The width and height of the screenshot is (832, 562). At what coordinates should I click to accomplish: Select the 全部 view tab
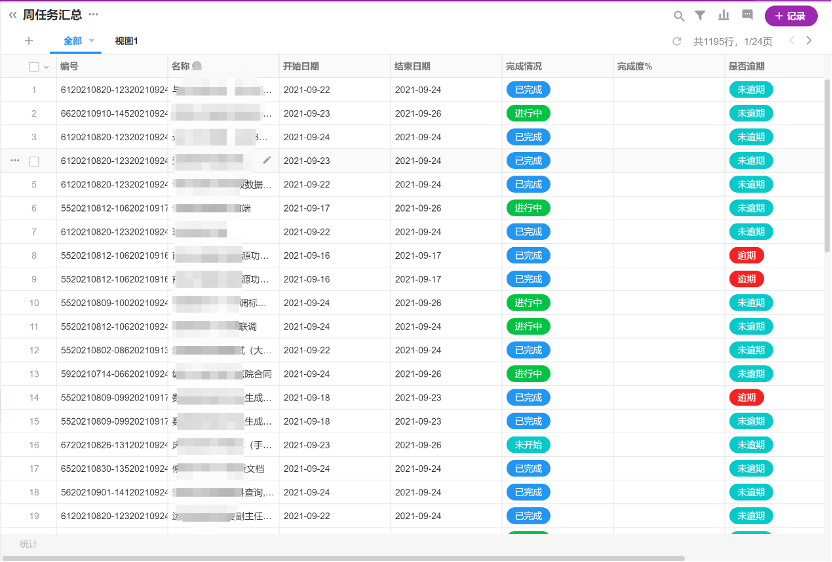pyautogui.click(x=72, y=41)
